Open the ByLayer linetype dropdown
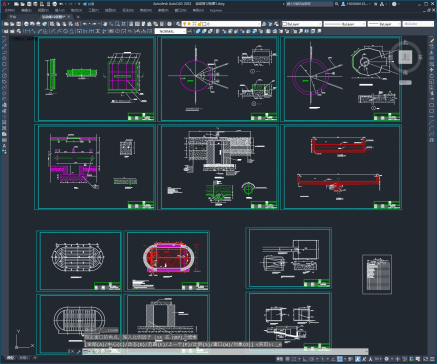This screenshot has width=437, height=364. 345,24
